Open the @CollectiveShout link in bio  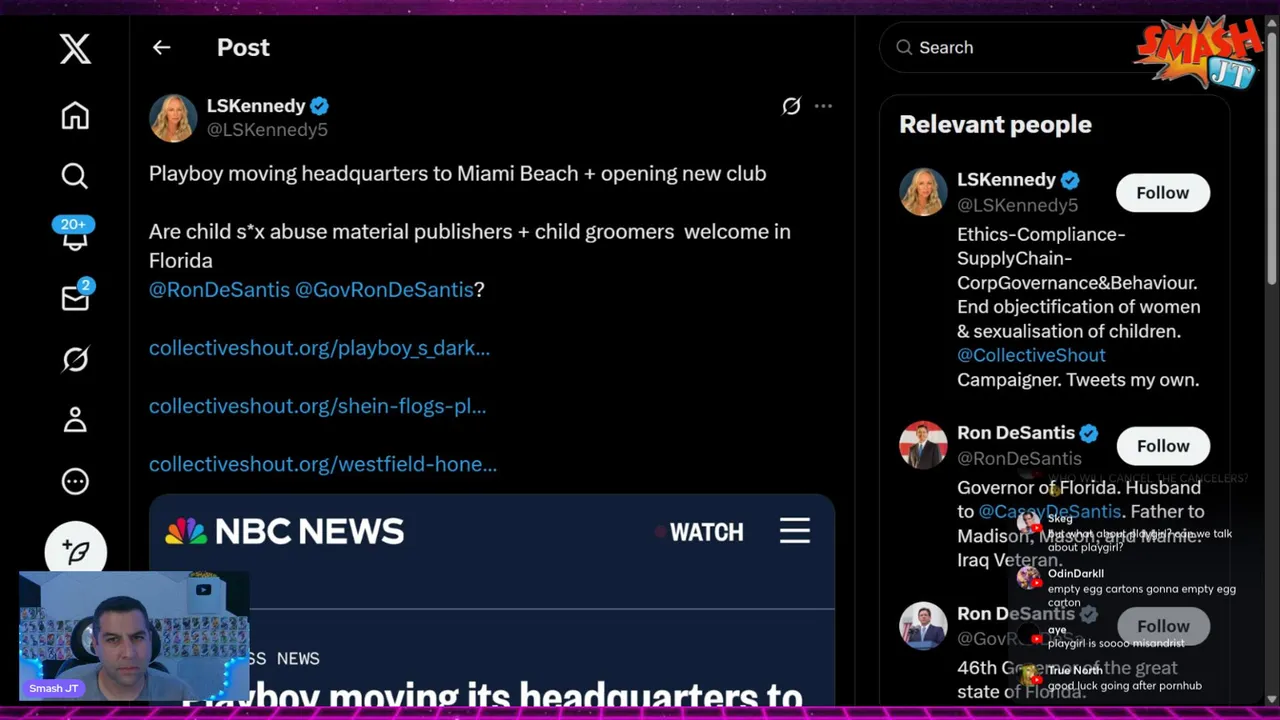coord(1031,355)
